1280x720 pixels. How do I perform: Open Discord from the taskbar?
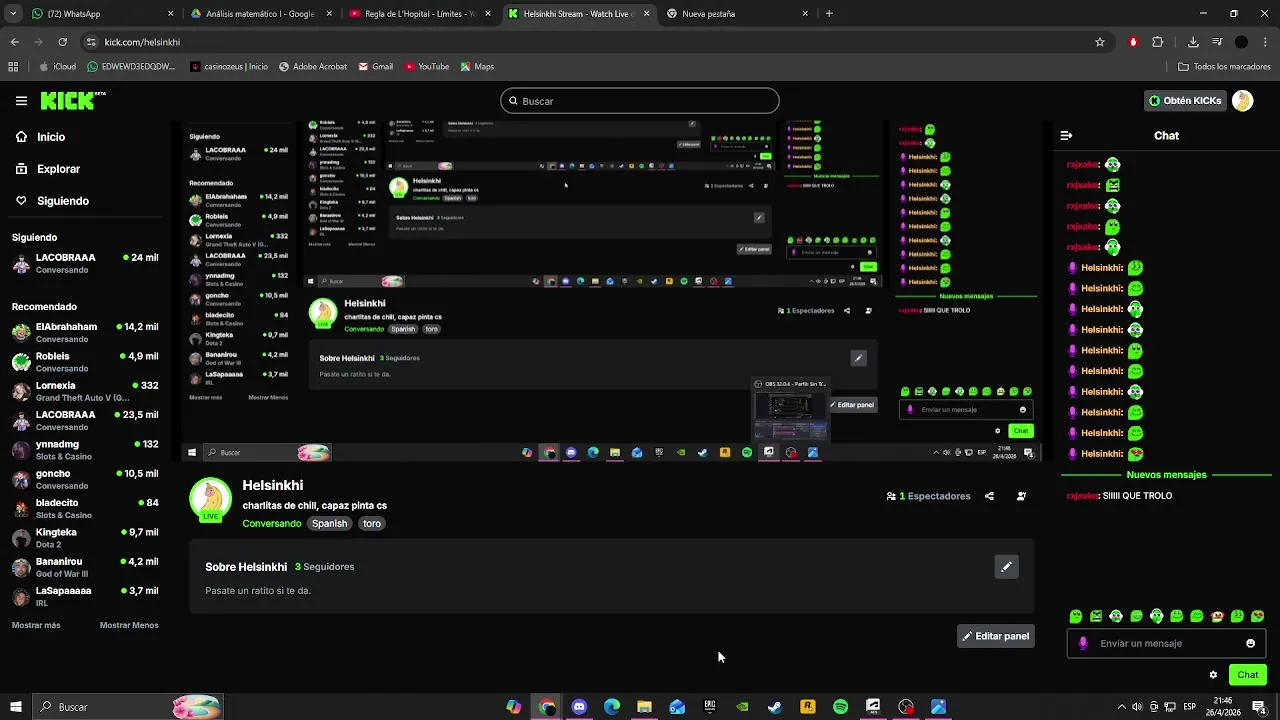pos(579,707)
